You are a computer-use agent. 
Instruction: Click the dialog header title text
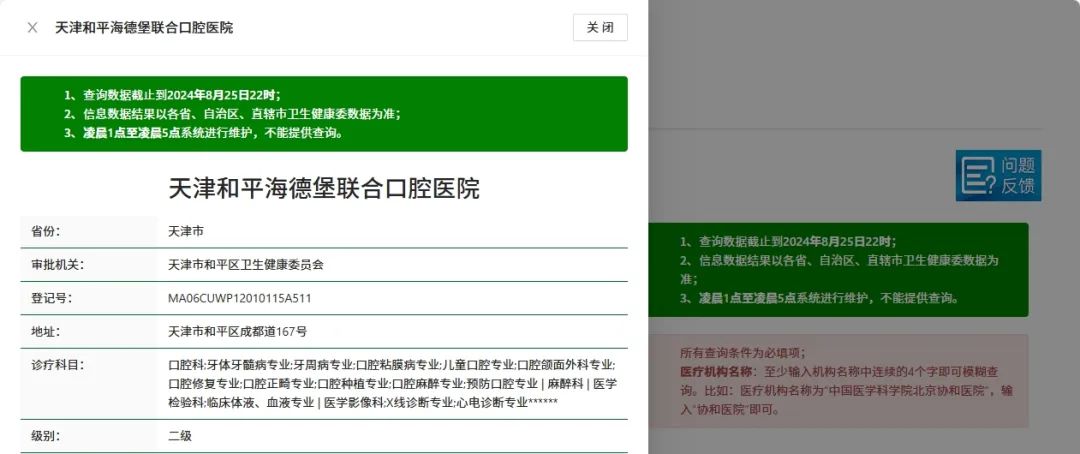(144, 28)
